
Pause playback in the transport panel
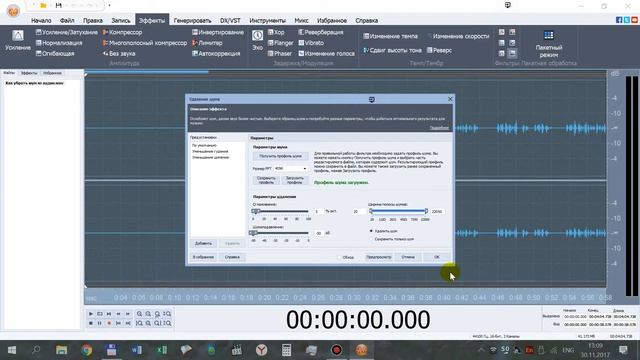100,323
